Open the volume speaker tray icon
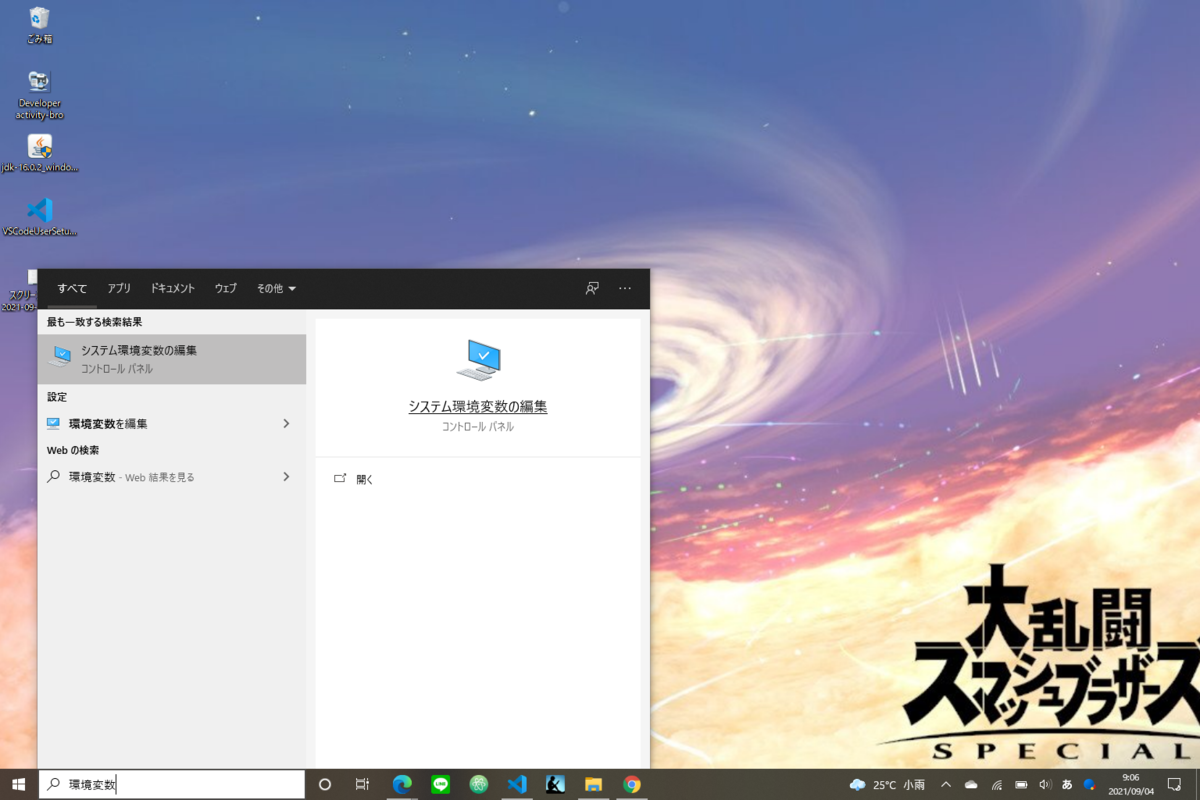Screen dimensions: 1200x800 click(1045, 785)
